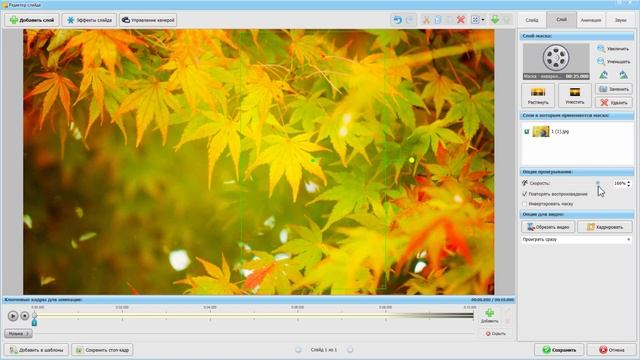
Task: Click the right flip/rotate mask icon
Action: [623, 75]
